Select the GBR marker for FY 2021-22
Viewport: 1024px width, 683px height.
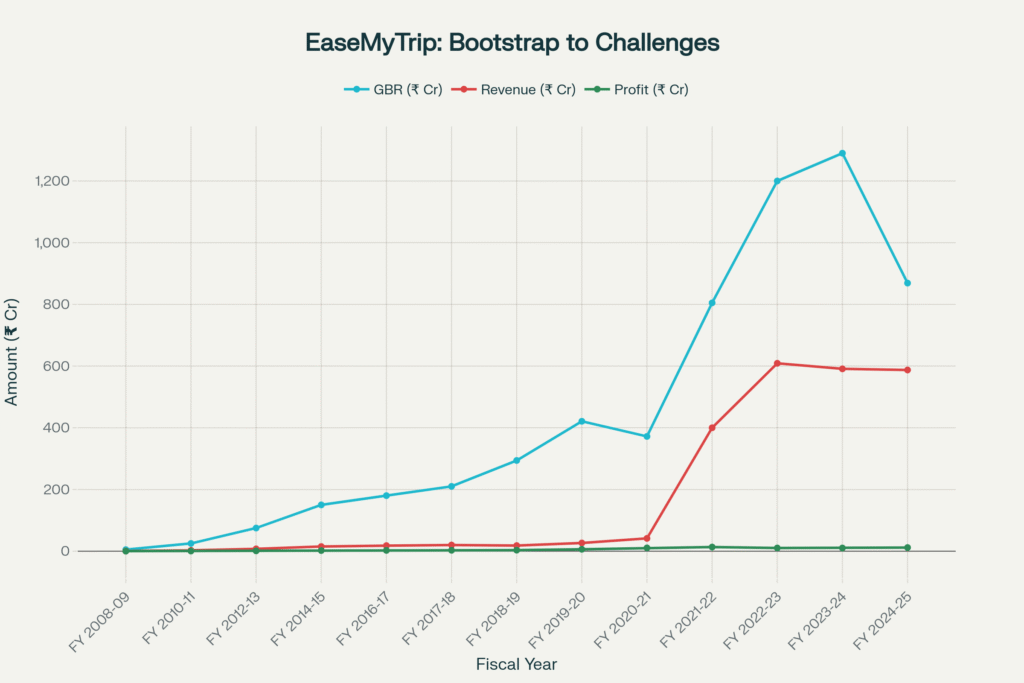(x=712, y=303)
